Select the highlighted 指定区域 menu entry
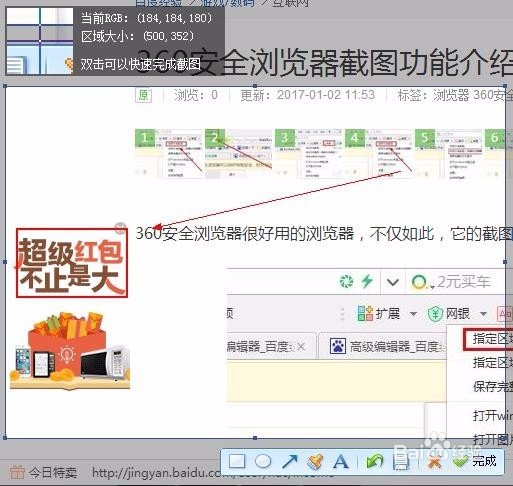The height and width of the screenshot is (486, 513). pyautogui.click(x=489, y=339)
